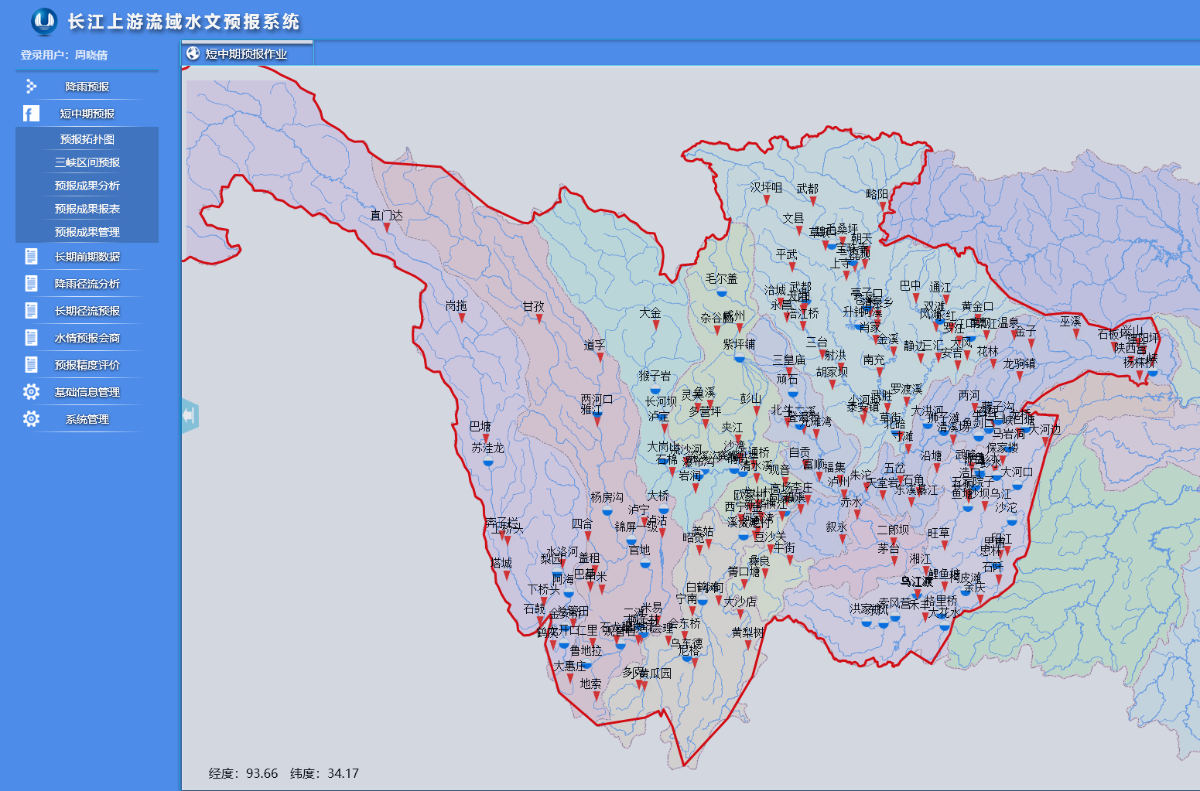Click the system logo in header
The image size is (1200, 791).
pyautogui.click(x=44, y=20)
